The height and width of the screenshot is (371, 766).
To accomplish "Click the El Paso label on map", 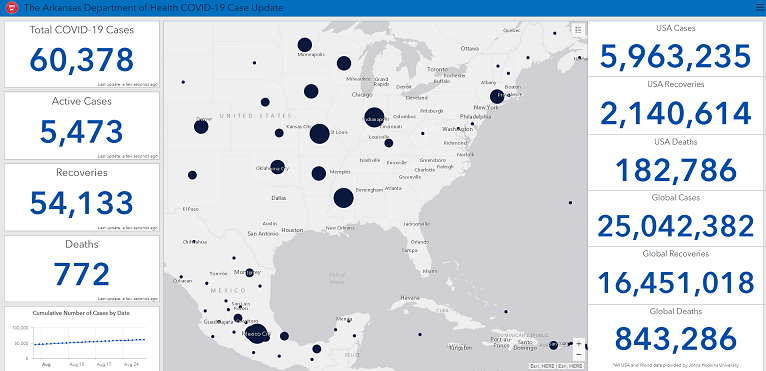I will (191, 209).
